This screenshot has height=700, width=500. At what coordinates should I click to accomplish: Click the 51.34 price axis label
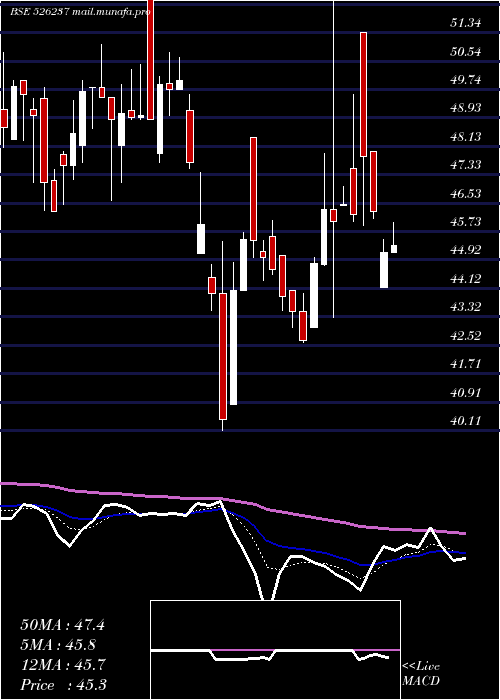click(466, 23)
